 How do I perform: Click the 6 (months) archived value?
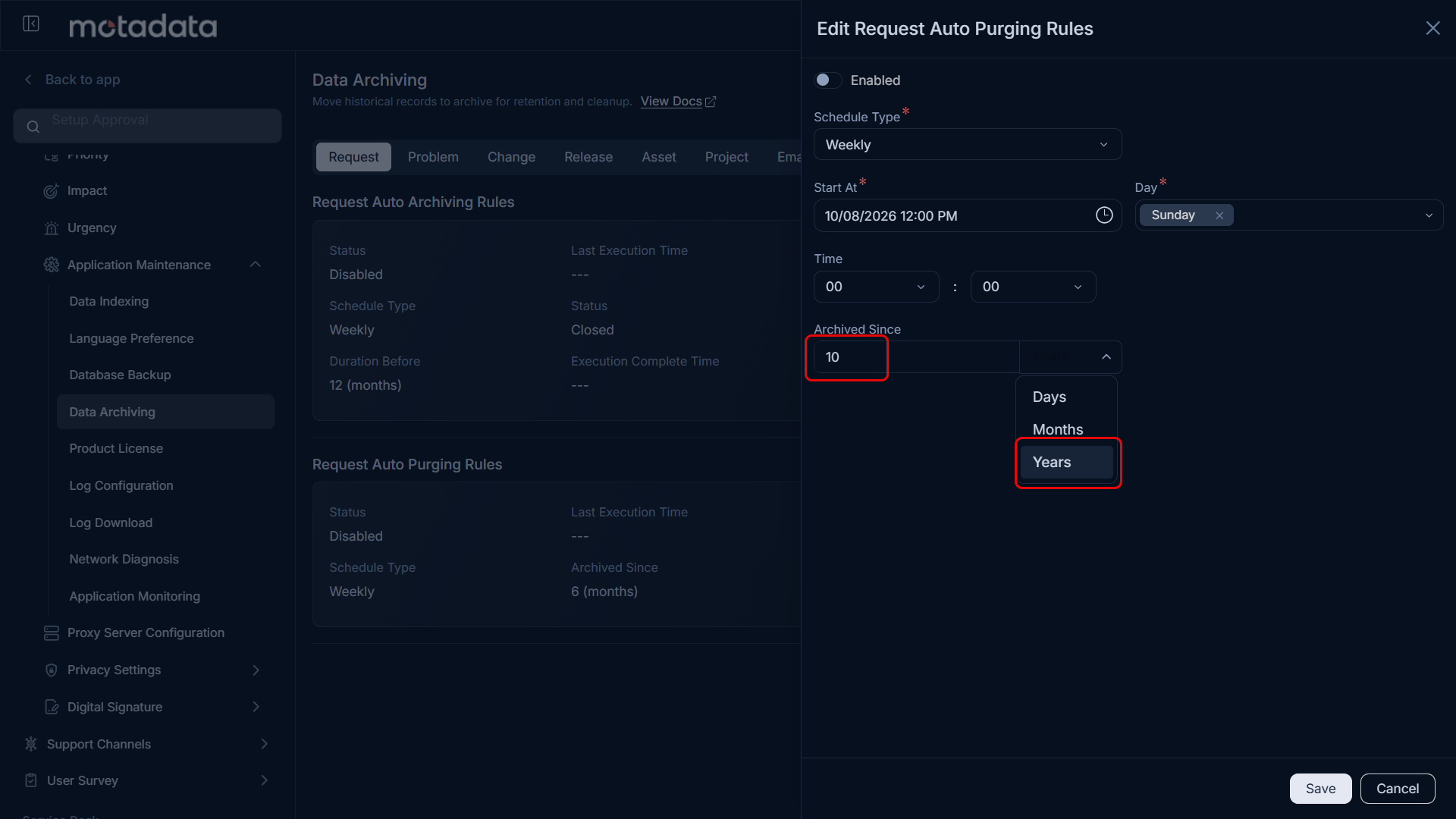pos(604,591)
